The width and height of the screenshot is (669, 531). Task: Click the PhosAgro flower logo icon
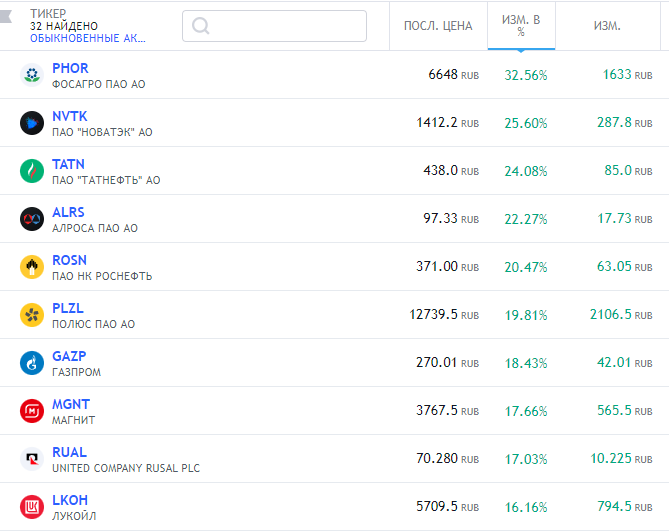pos(32,75)
